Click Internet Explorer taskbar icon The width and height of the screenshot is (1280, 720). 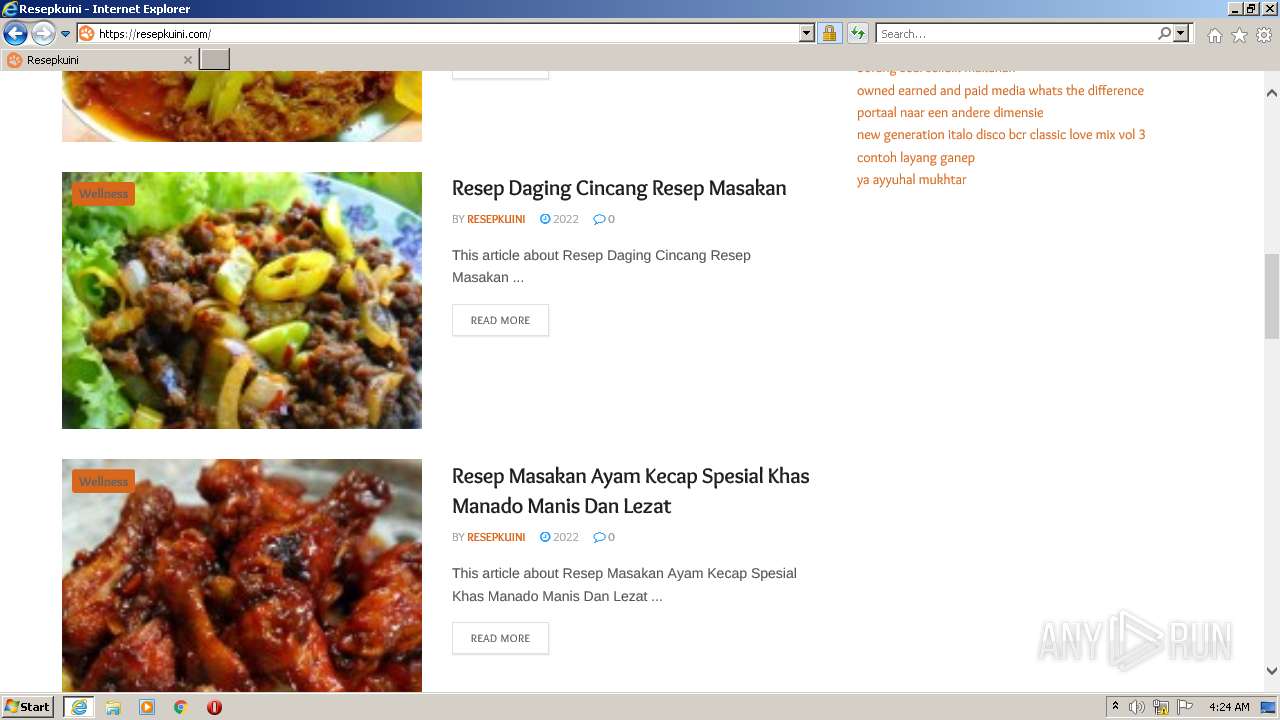coord(79,707)
